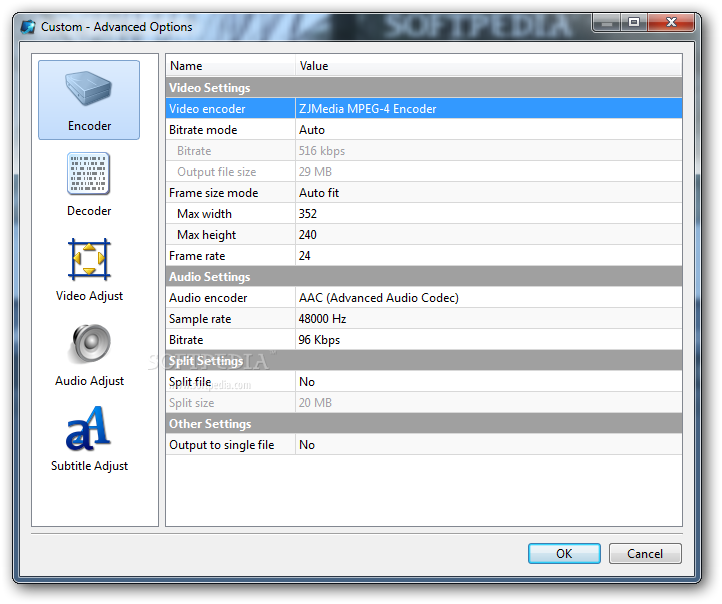This screenshot has height=604, width=722.
Task: Change Bitrate mode value Auto
Action: 489,130
